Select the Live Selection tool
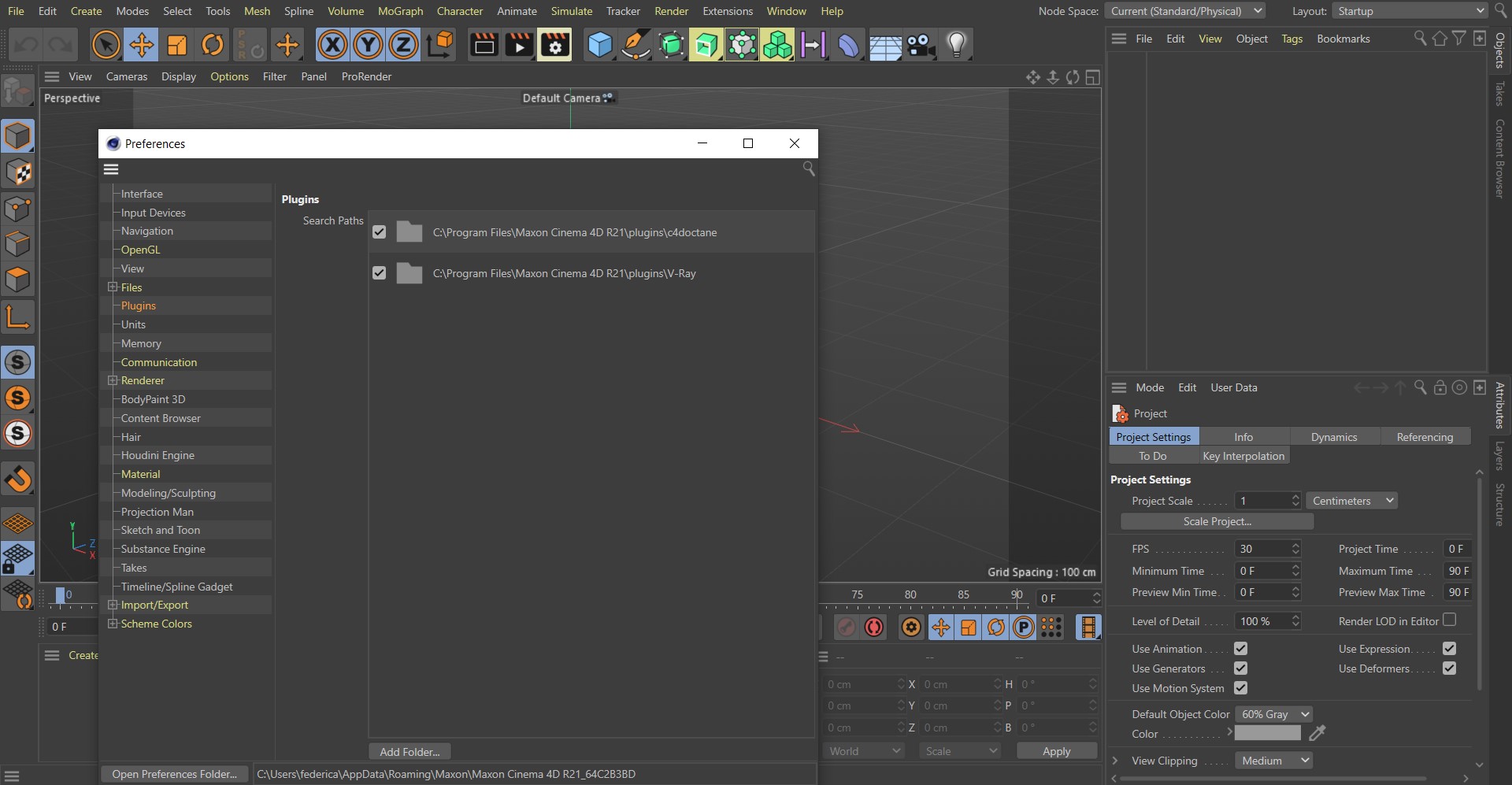The image size is (1512, 785). 106,45
